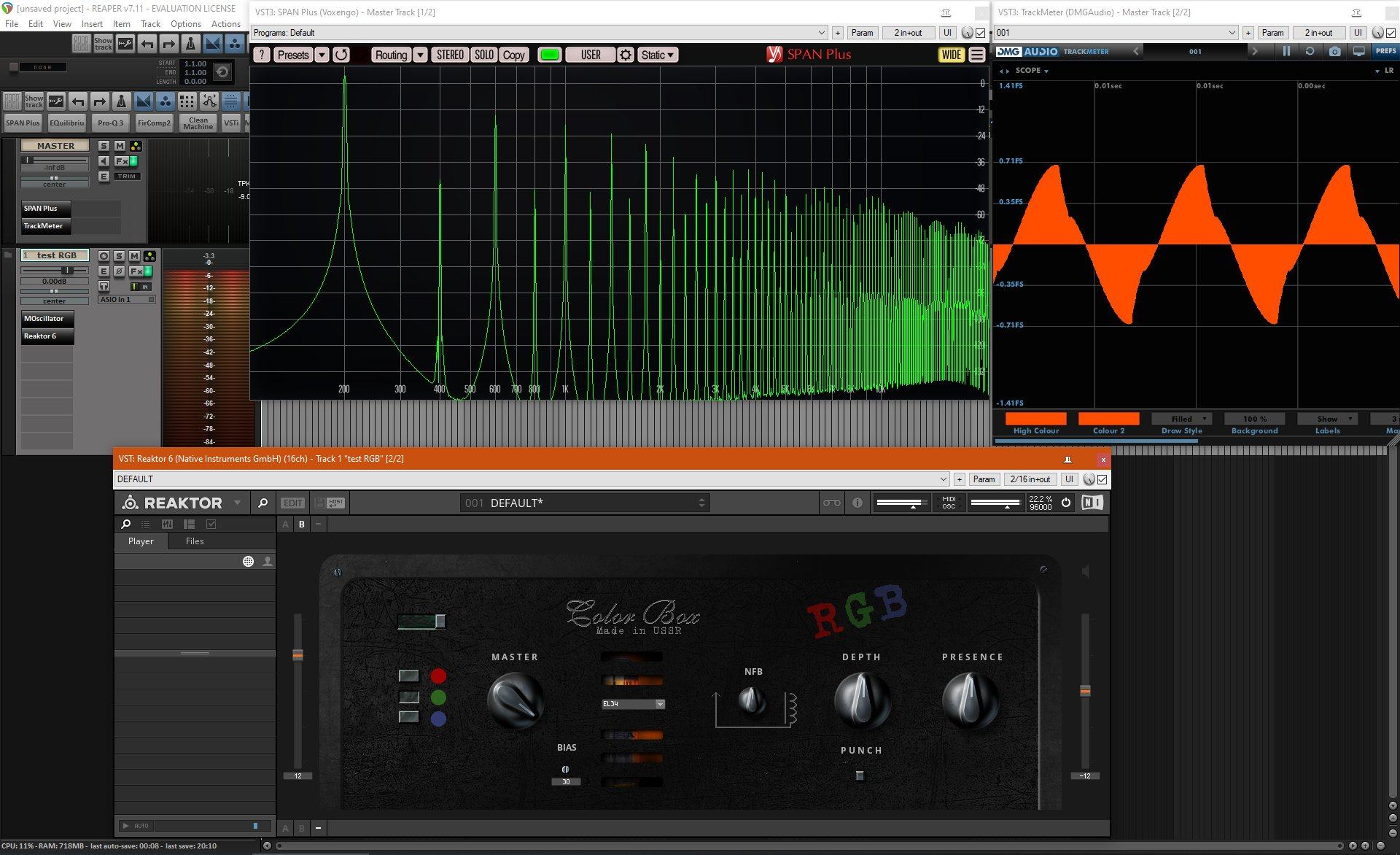The image size is (1400, 855).
Task: Click the TrackMeter camera snapshot icon
Action: (x=1334, y=51)
